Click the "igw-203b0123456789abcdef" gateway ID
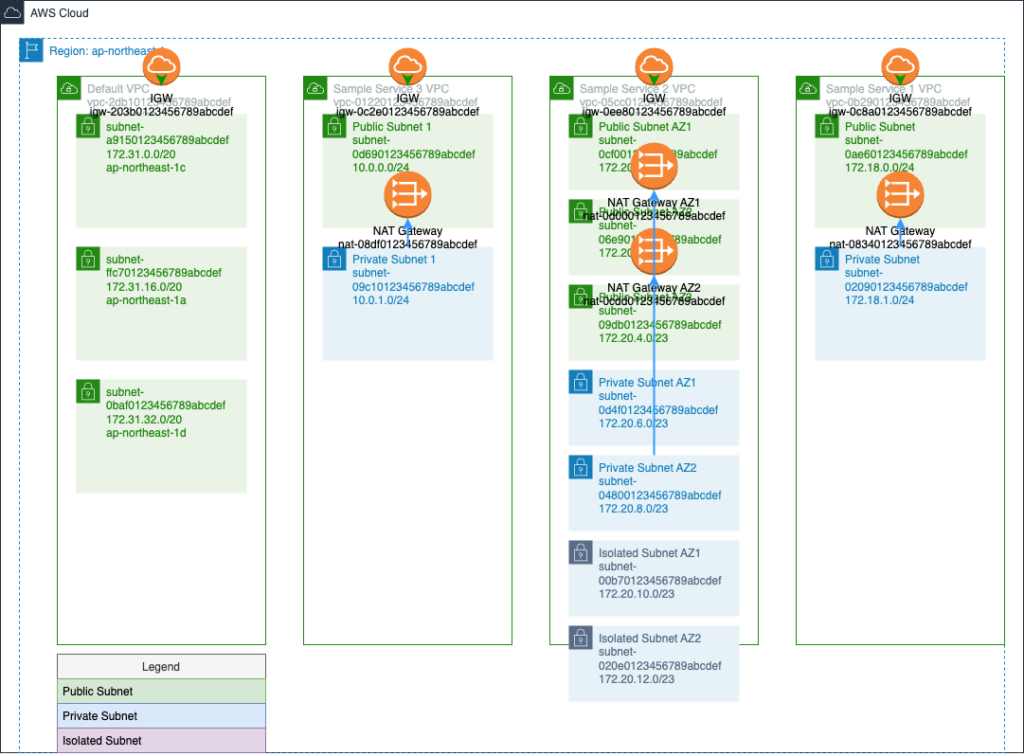 (x=161, y=112)
